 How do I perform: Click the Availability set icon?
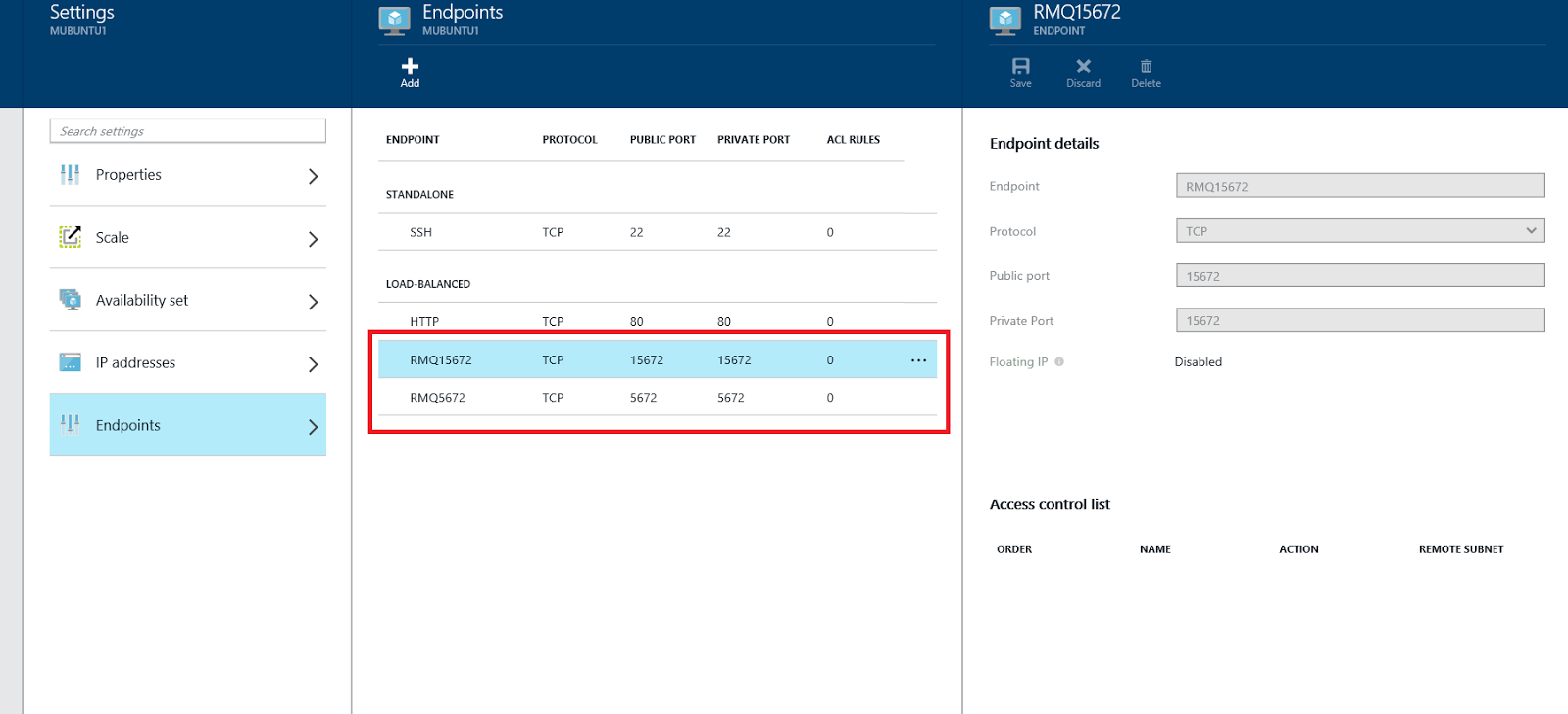click(71, 300)
